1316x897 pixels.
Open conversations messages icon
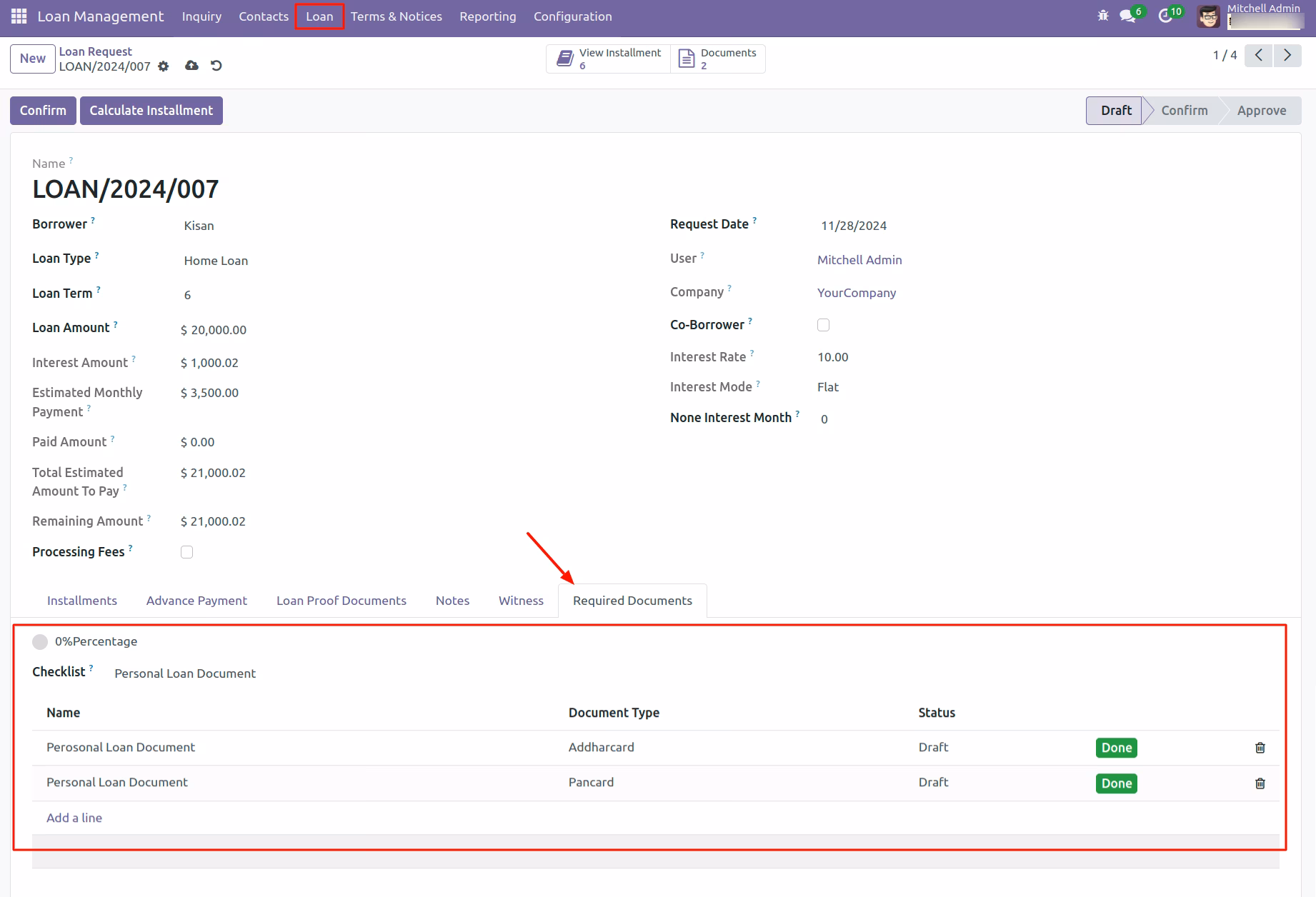[x=1129, y=16]
